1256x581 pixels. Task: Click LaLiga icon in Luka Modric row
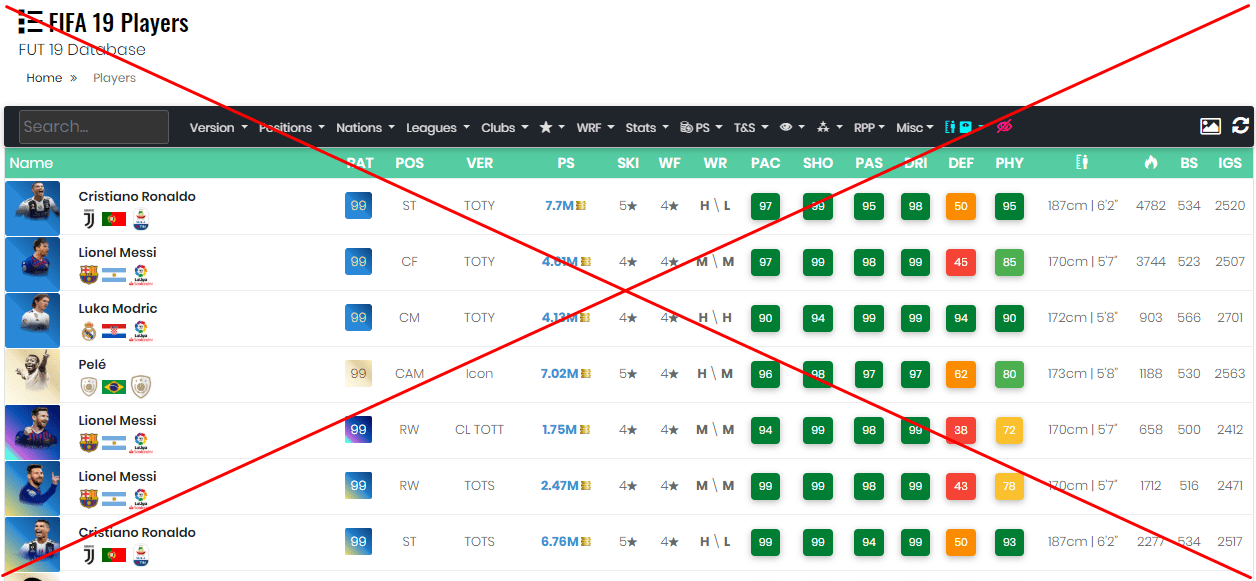[x=140, y=331]
